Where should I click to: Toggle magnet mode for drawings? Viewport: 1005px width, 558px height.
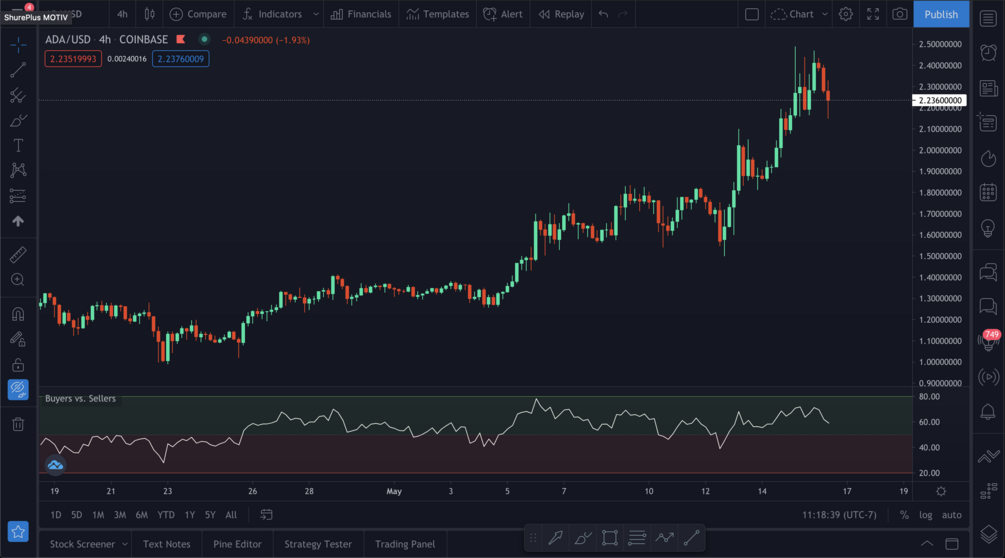tap(18, 314)
